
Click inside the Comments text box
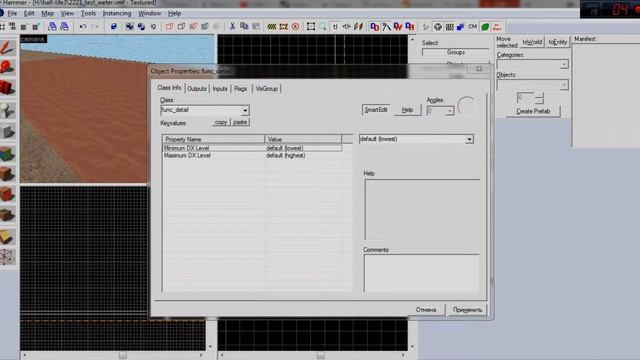pos(422,273)
